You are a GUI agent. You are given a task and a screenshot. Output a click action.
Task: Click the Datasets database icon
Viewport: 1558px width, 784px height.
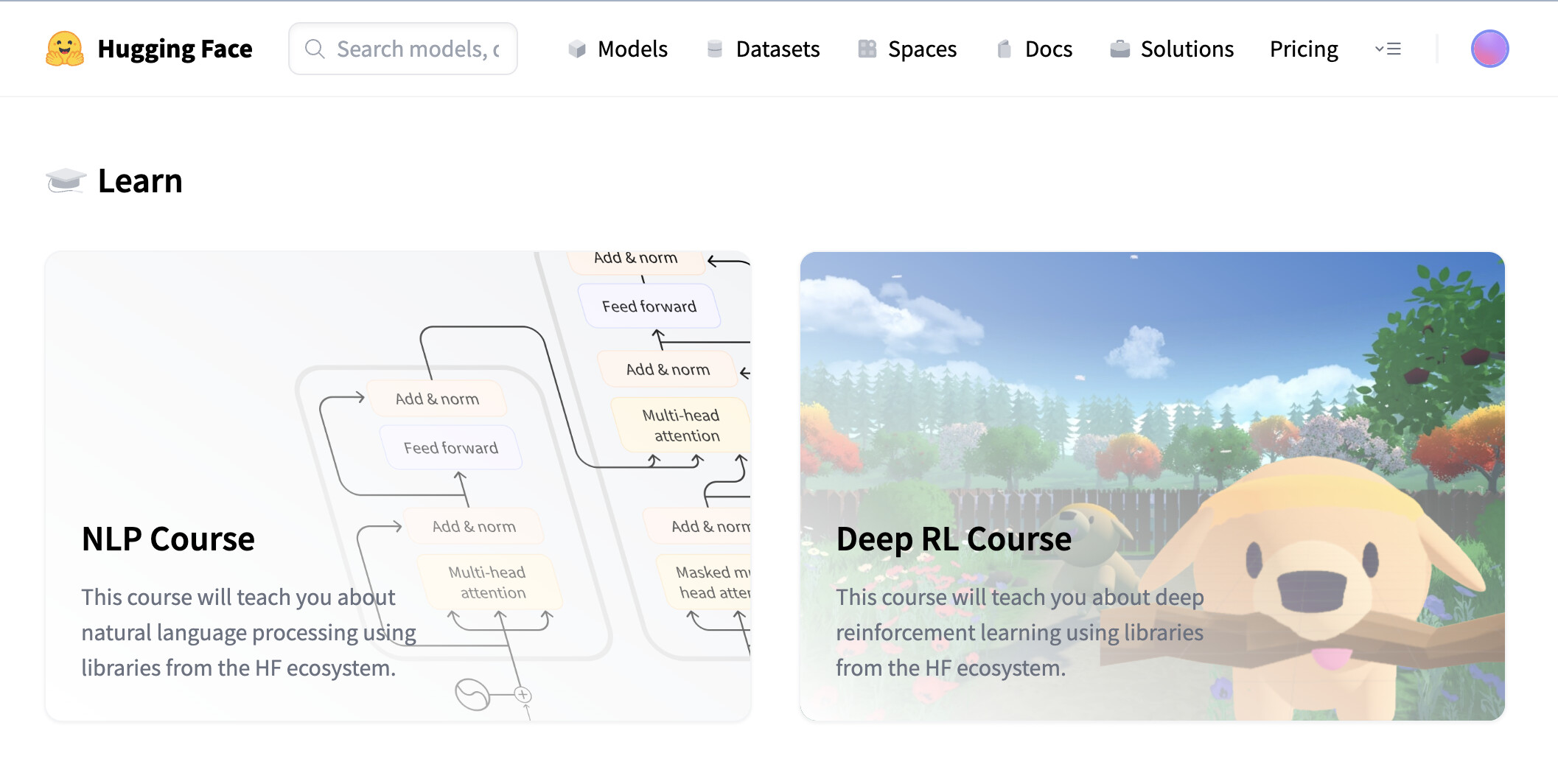click(x=714, y=49)
